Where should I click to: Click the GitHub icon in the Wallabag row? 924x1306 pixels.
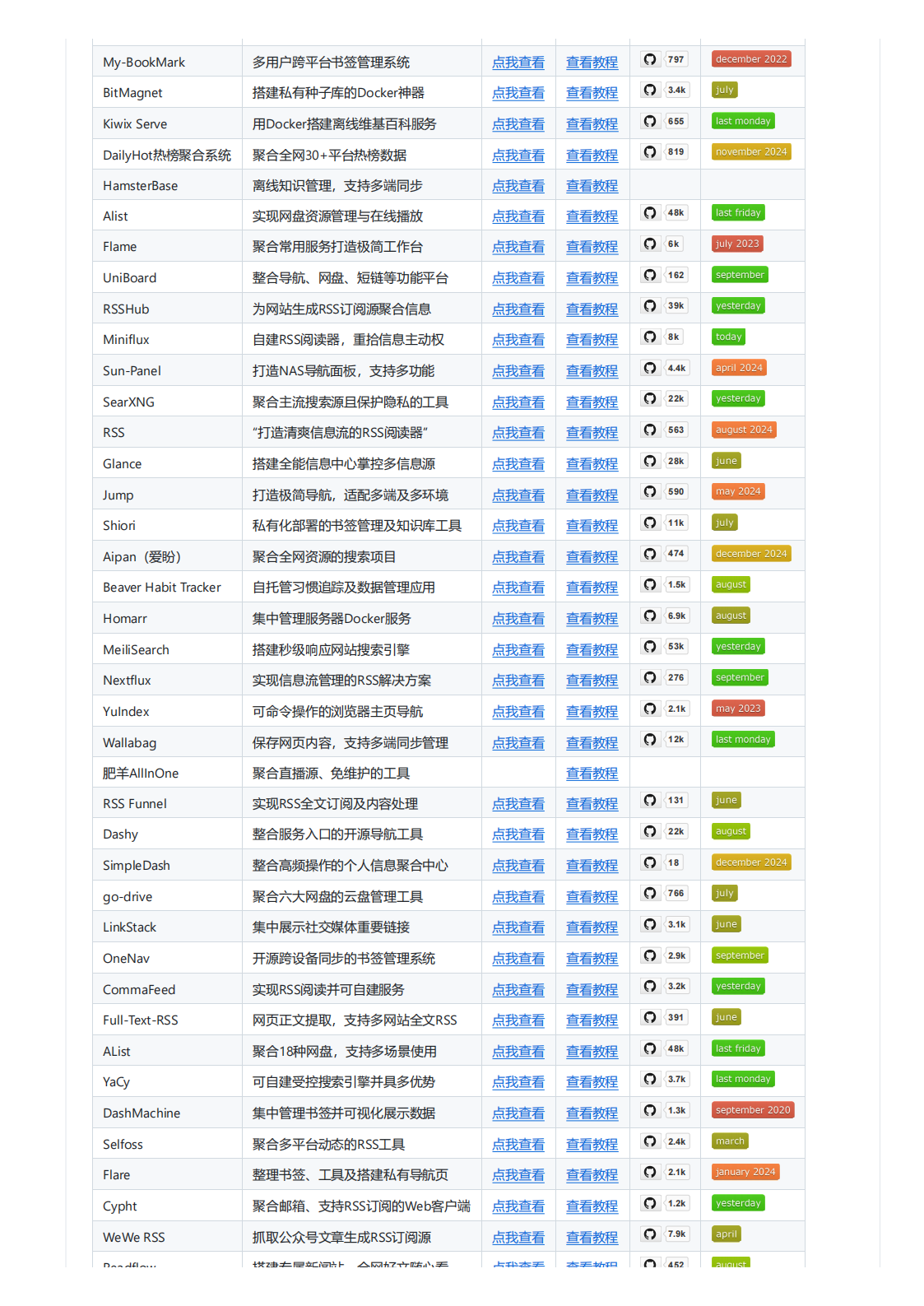point(650,739)
